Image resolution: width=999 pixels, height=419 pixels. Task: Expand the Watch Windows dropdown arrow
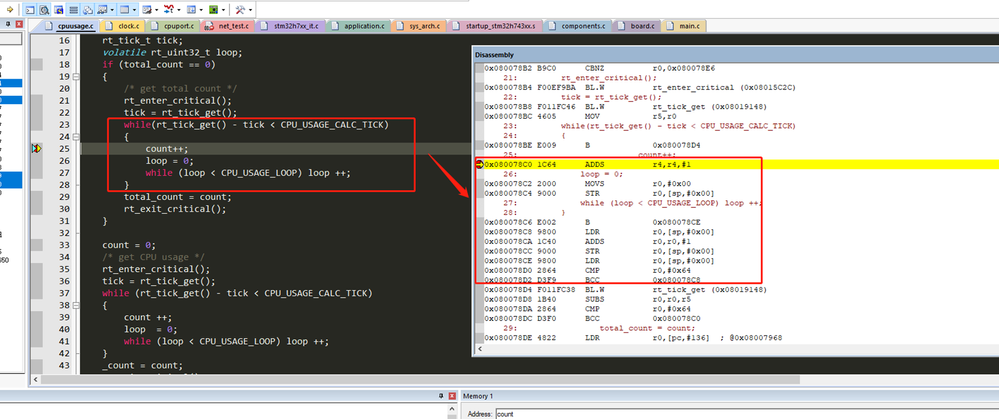pos(112,10)
